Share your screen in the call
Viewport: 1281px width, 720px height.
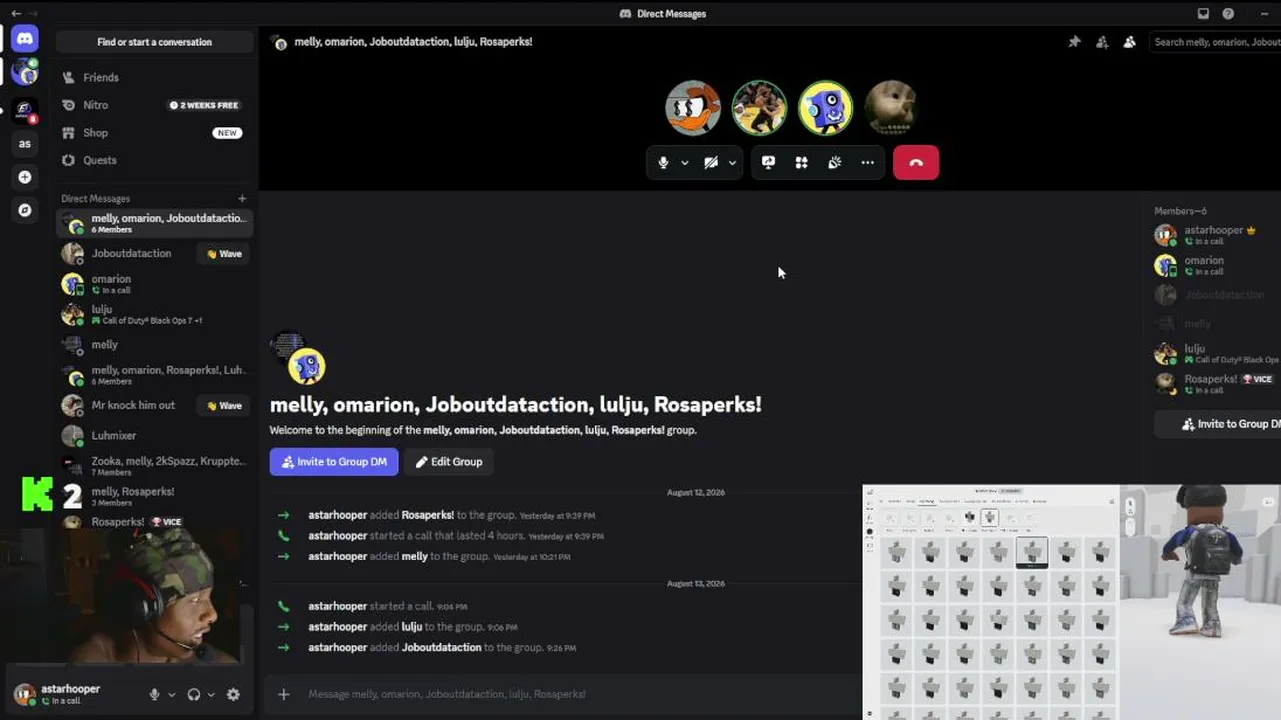(x=768, y=162)
